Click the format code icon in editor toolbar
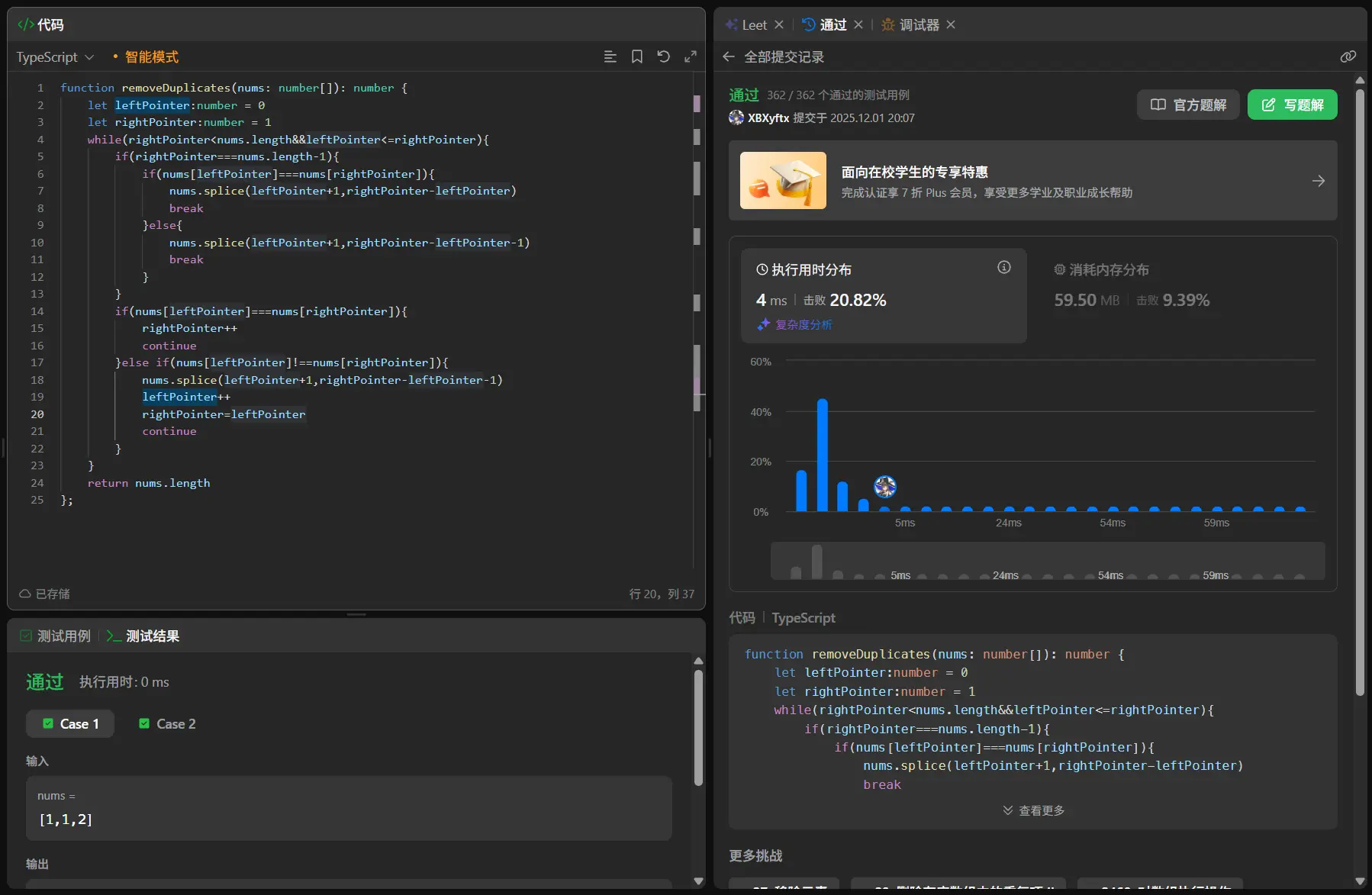The image size is (1372, 895). [x=610, y=57]
